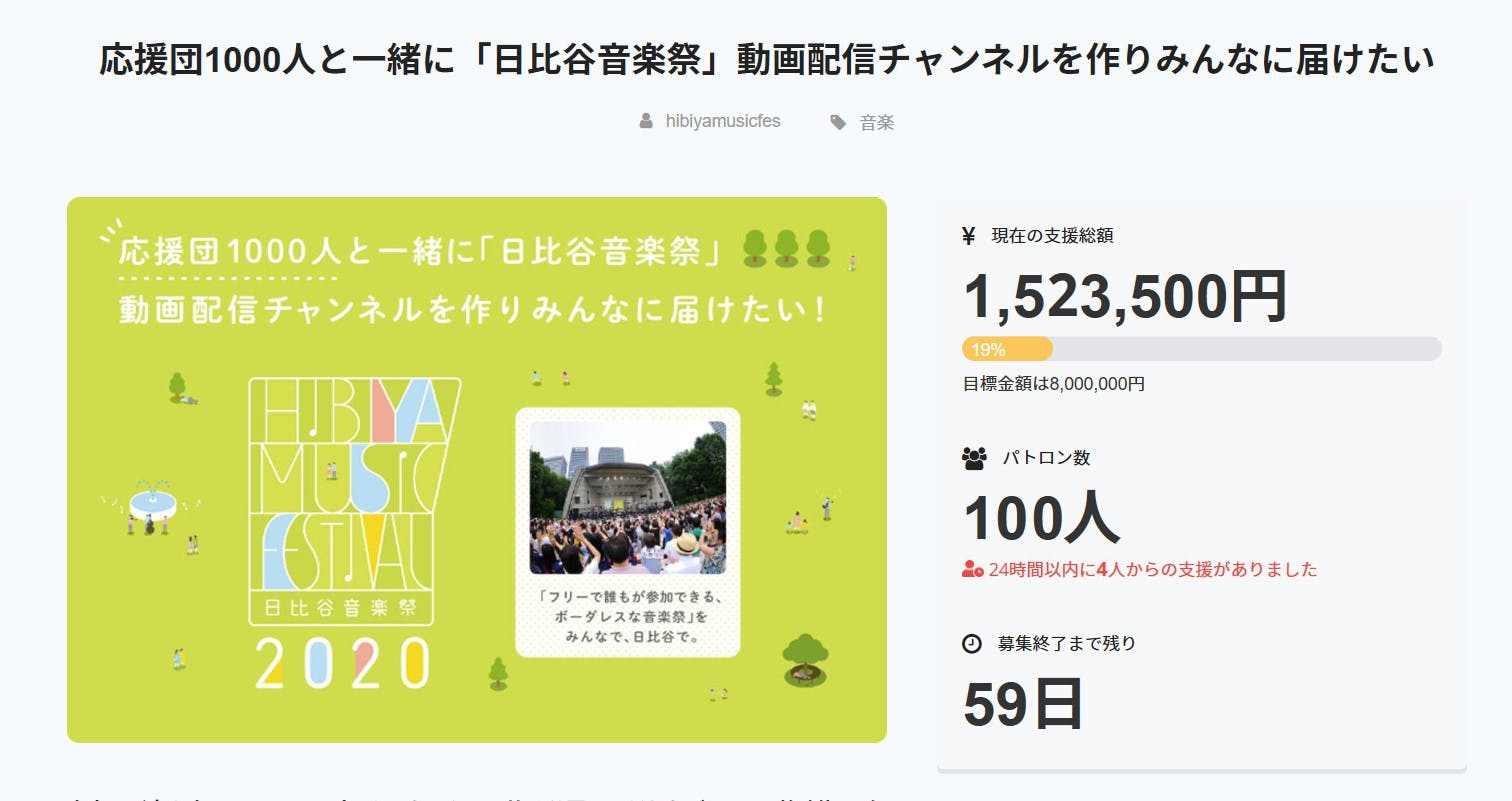Click the yen icon beside 現在の支援総額

pyautogui.click(x=968, y=236)
